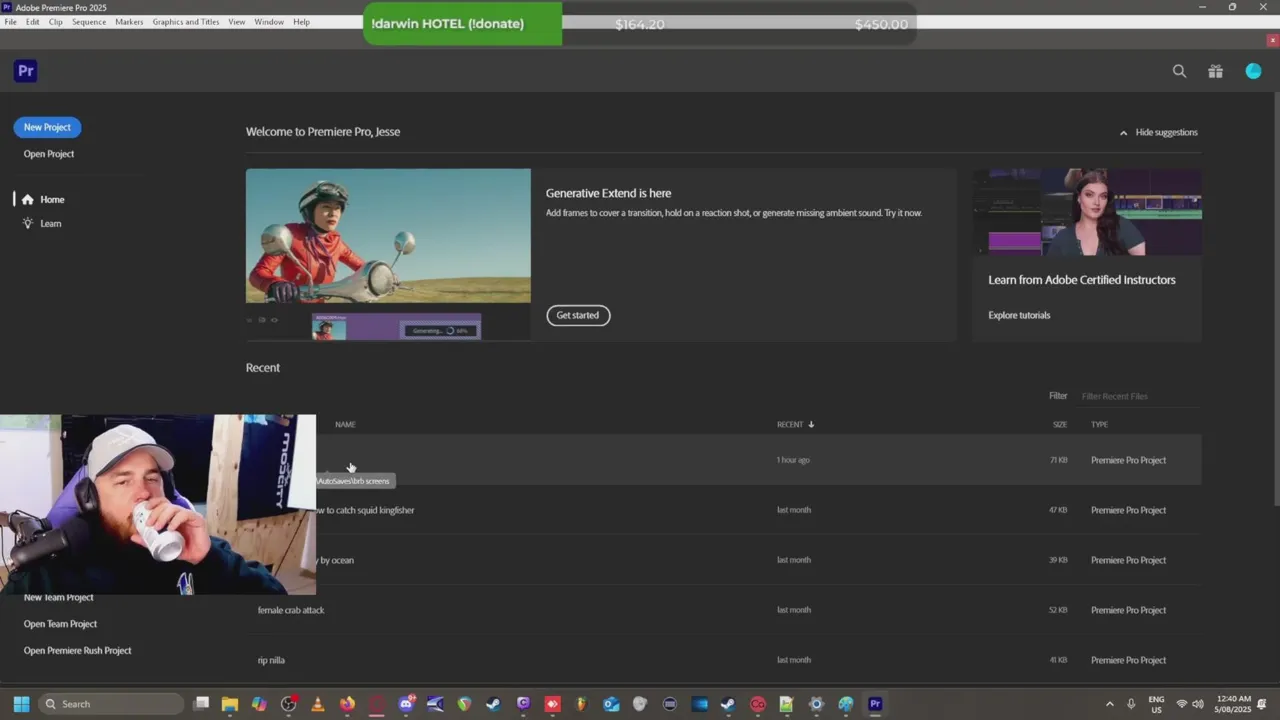Image resolution: width=1280 pixels, height=720 pixels.
Task: Click the 'Generative Extend is here' heading
Action: (x=608, y=193)
